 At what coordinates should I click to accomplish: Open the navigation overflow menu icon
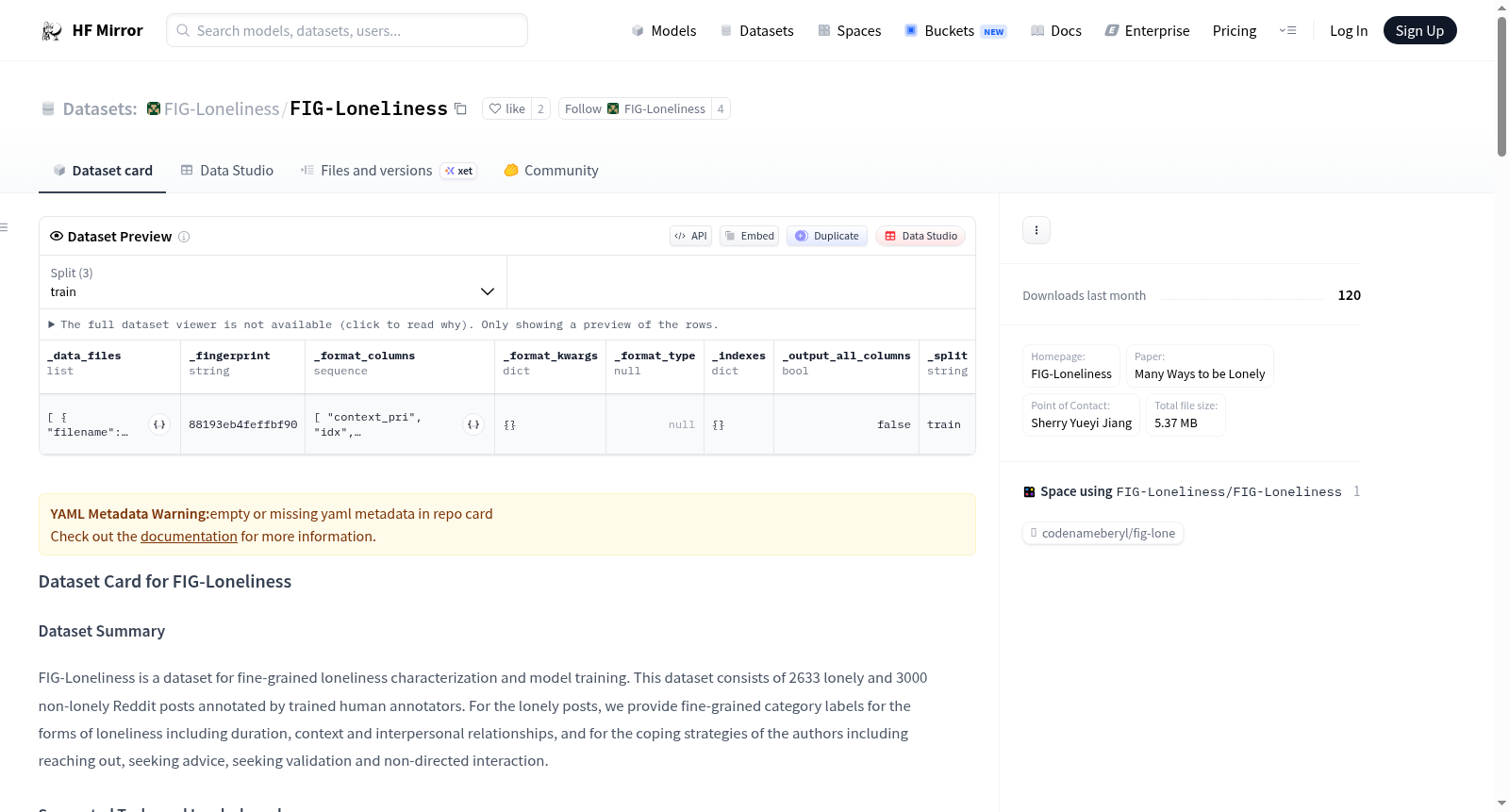coord(1287,30)
